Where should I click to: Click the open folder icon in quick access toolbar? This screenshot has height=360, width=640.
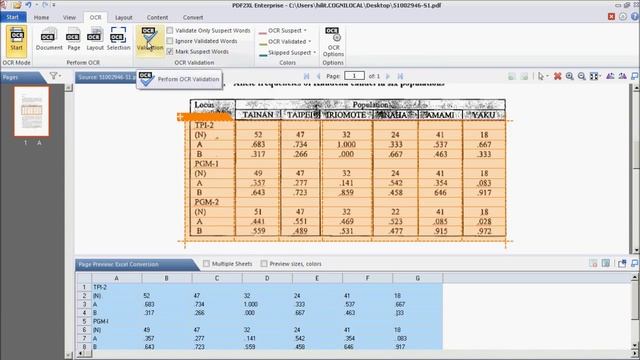click(17, 5)
